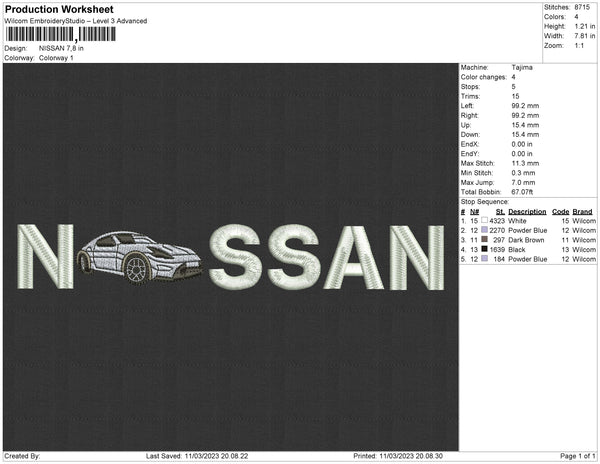Click the Min Stitch value '0.3 mm'
Image resolution: width=600 pixels, height=464 pixels.
(x=523, y=173)
